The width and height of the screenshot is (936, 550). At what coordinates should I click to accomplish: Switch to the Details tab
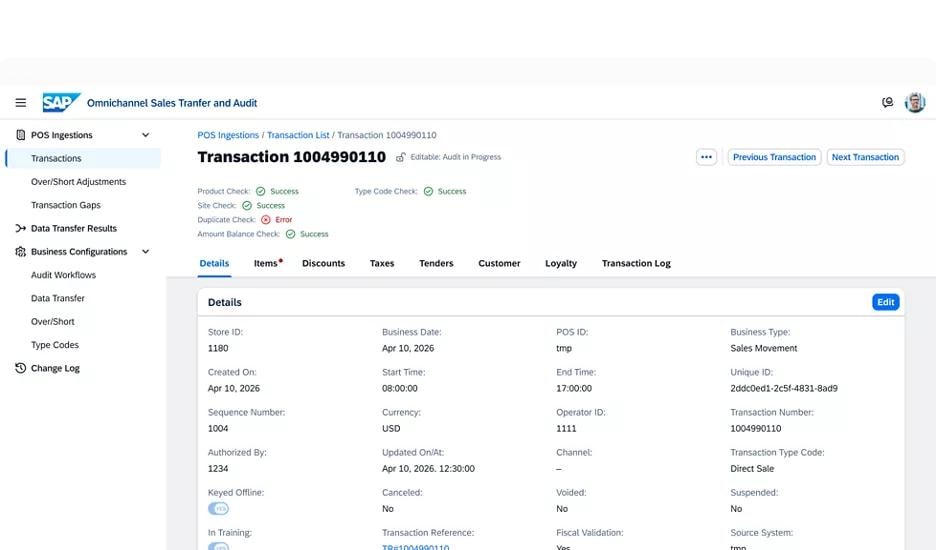[x=214, y=263]
